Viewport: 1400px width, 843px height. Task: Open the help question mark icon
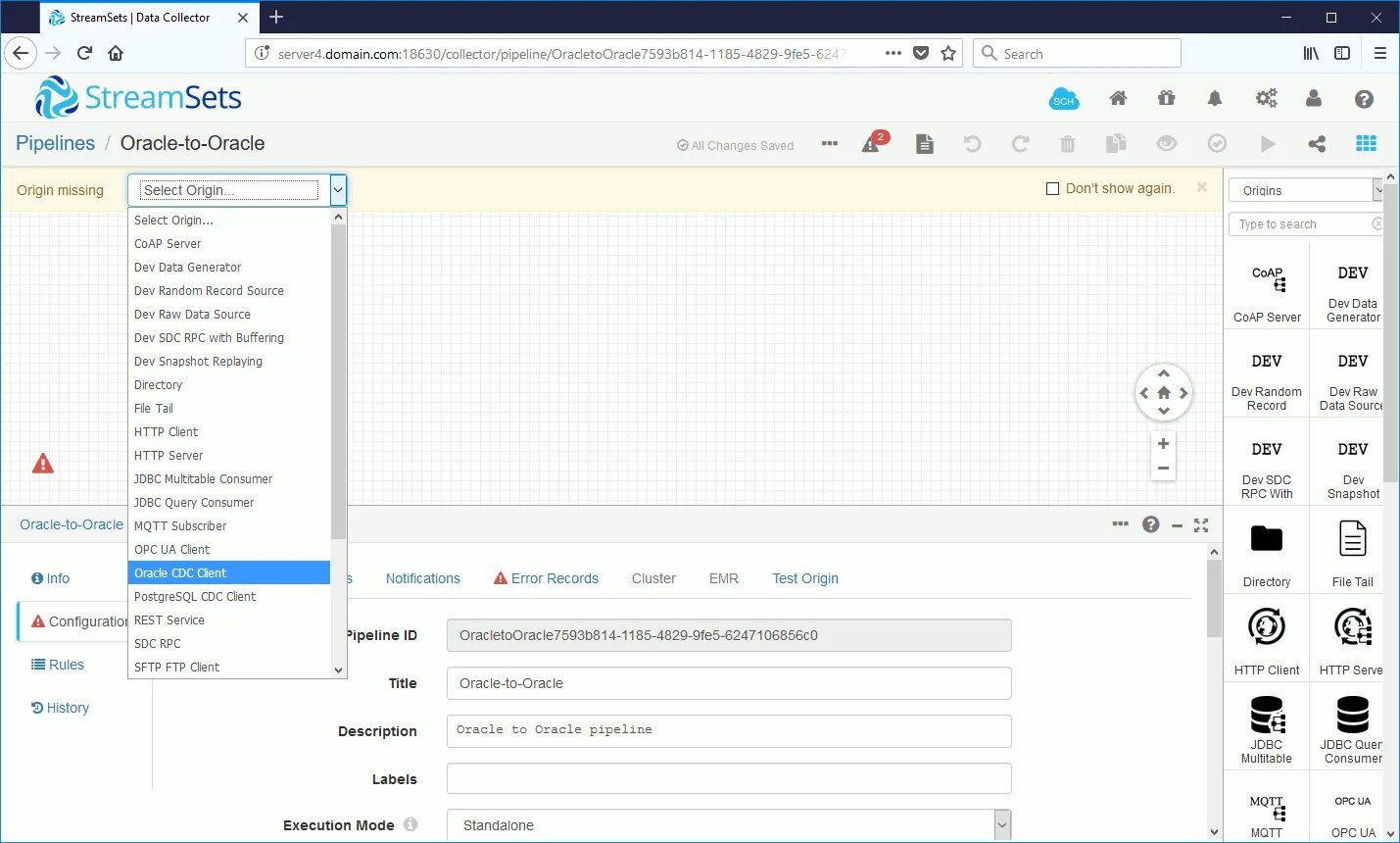point(1364,99)
